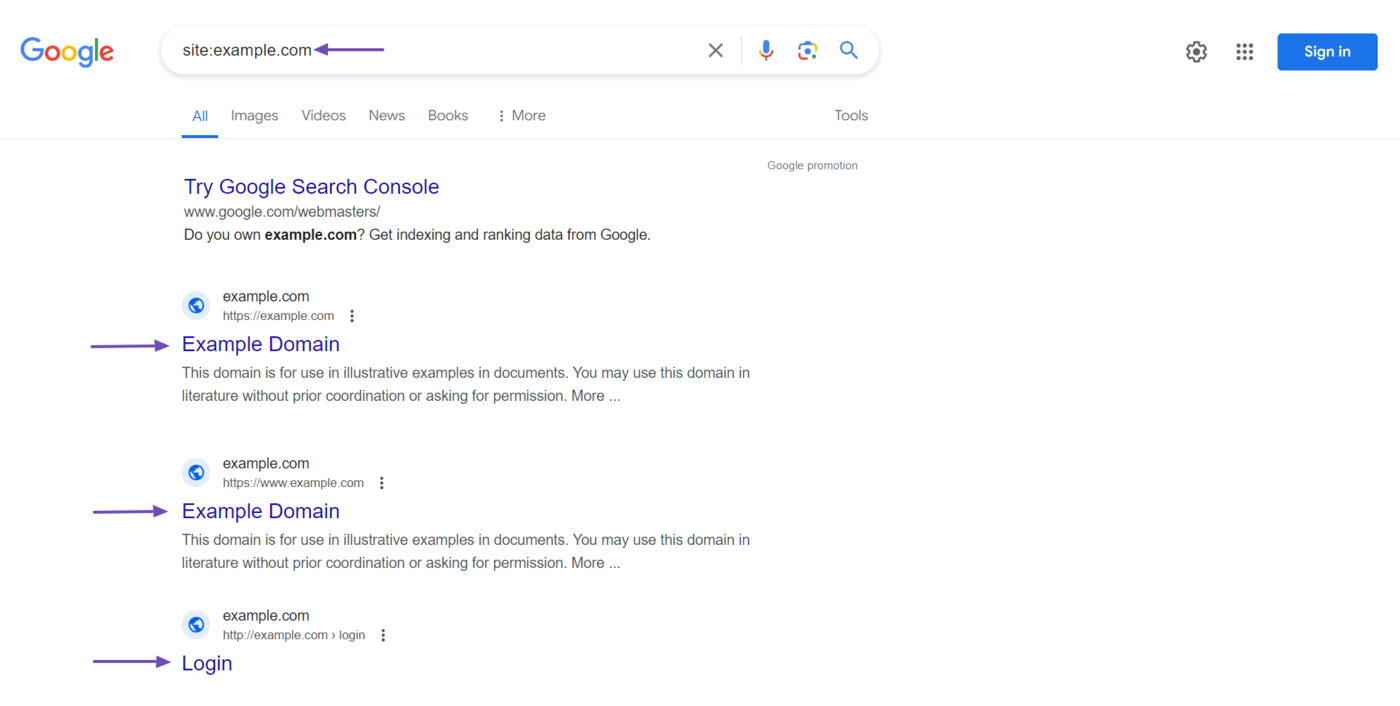Click the magnifying glass search button
The image size is (1400, 706).
(849, 50)
